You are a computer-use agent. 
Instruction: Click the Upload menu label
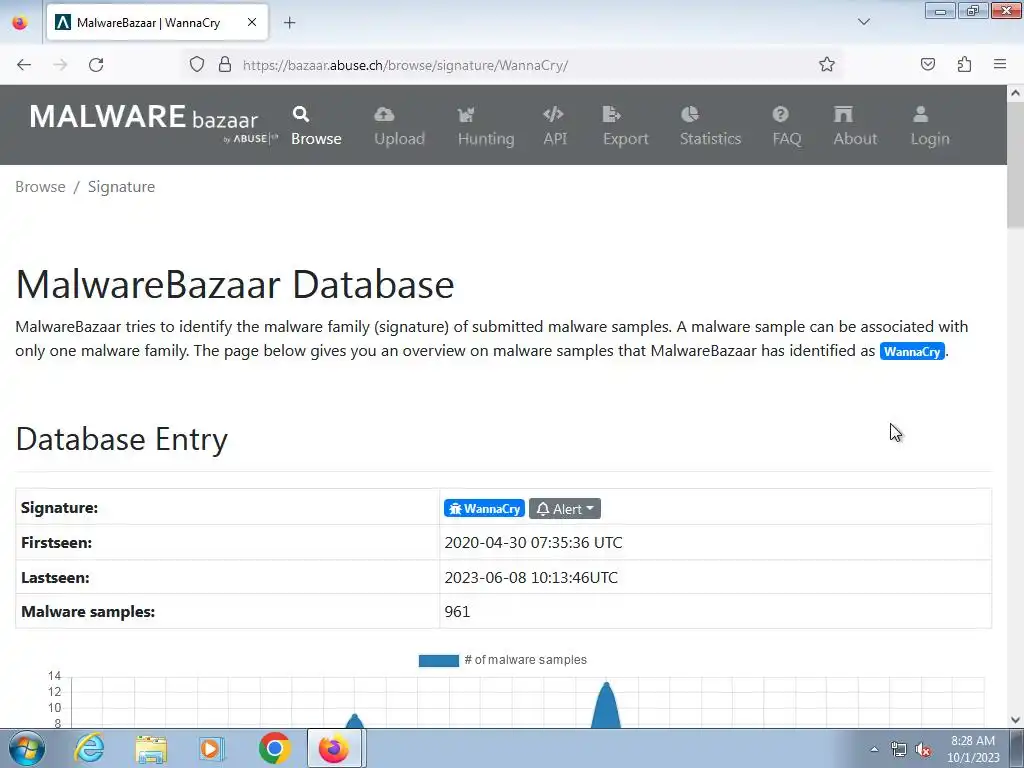click(x=399, y=139)
